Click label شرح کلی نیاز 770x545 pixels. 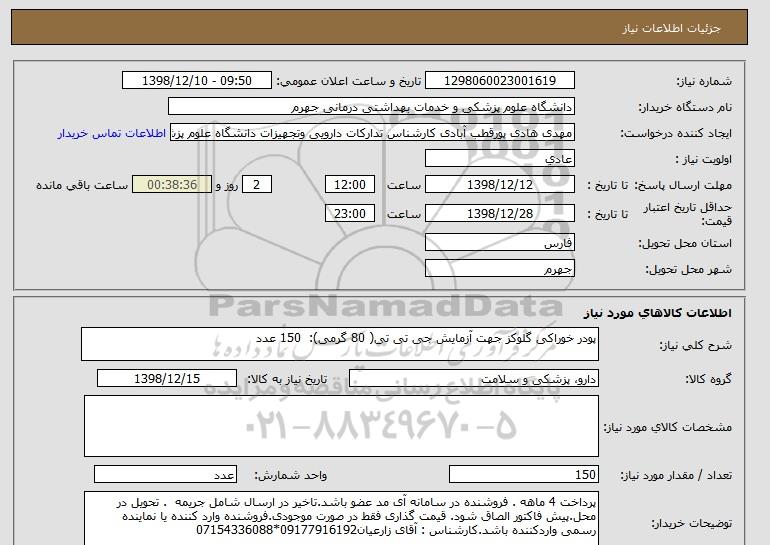tap(695, 345)
